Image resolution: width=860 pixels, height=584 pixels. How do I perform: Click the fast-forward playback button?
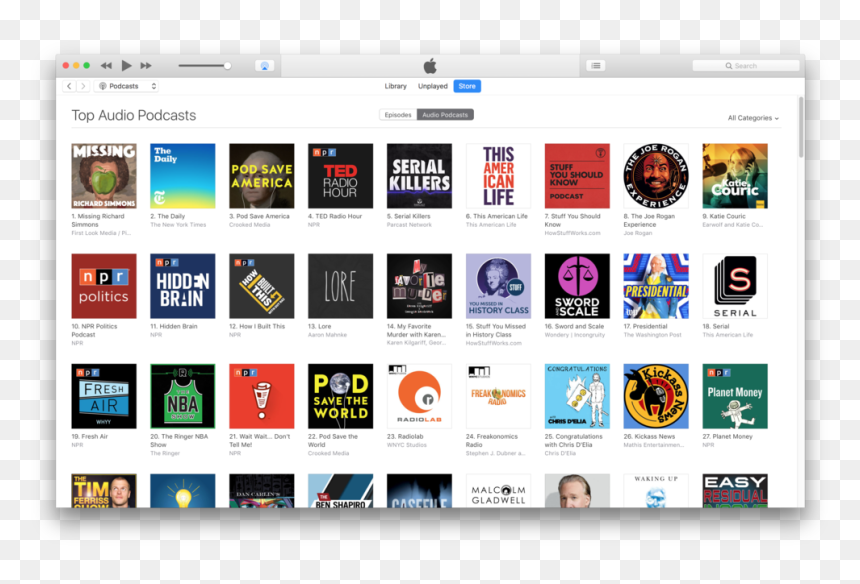point(146,66)
